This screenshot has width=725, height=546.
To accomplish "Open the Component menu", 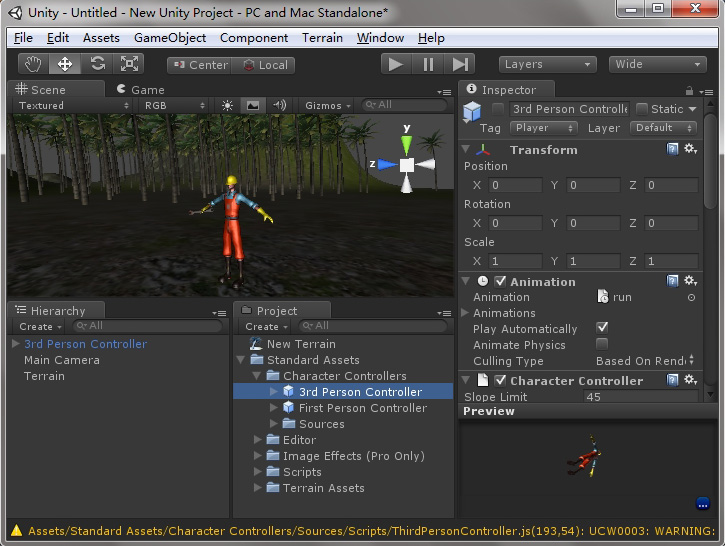I will tap(254, 38).
